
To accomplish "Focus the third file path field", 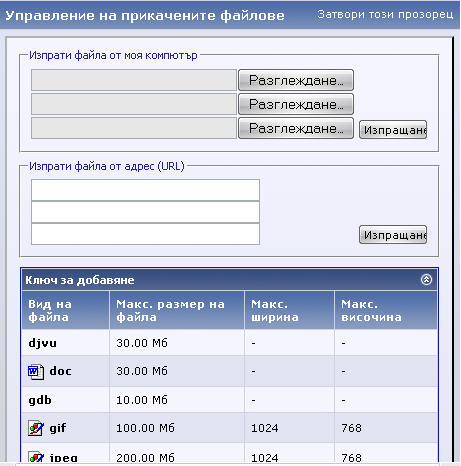I will (x=134, y=128).
